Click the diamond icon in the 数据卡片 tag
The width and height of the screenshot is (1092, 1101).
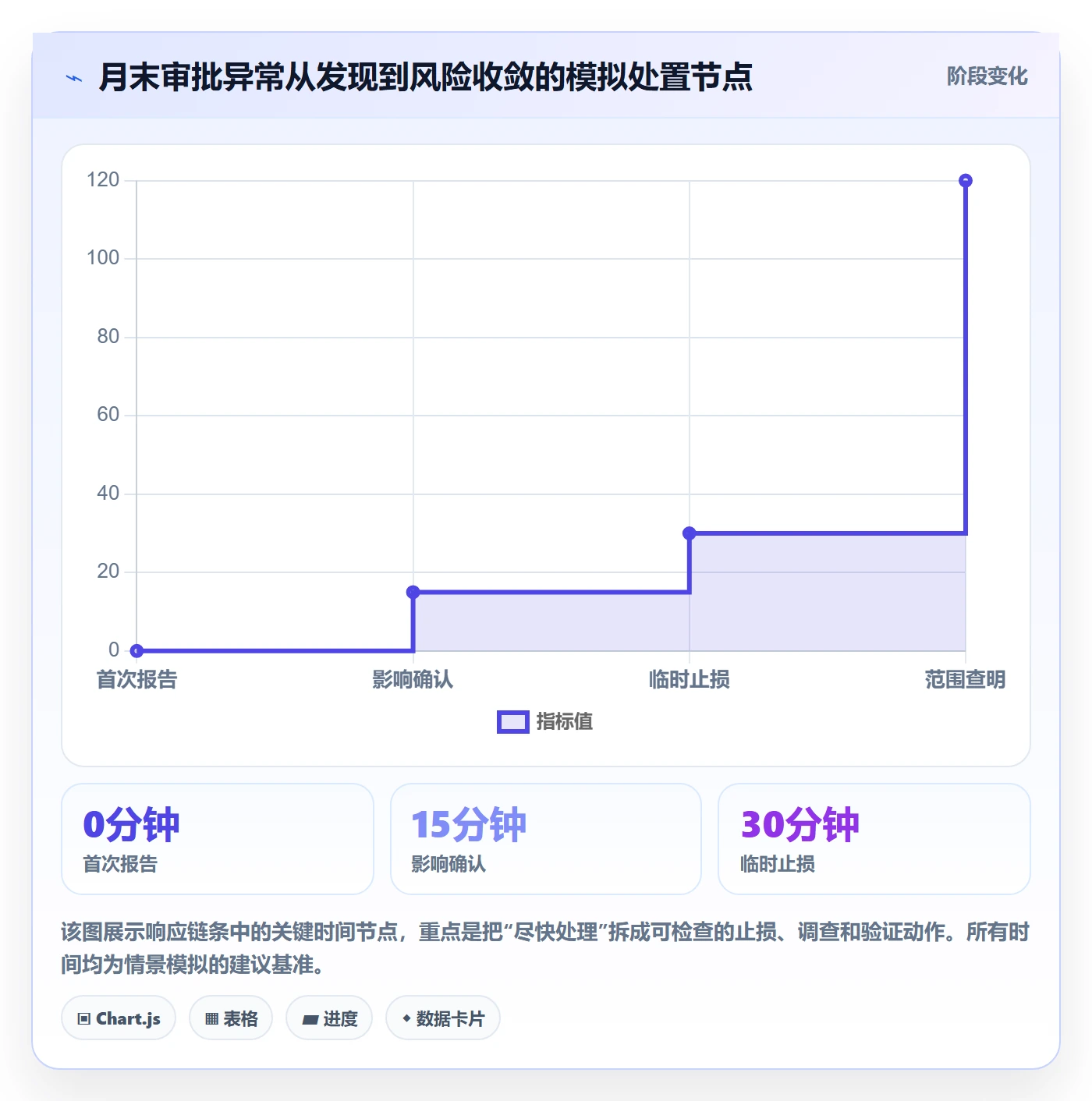tap(406, 1018)
